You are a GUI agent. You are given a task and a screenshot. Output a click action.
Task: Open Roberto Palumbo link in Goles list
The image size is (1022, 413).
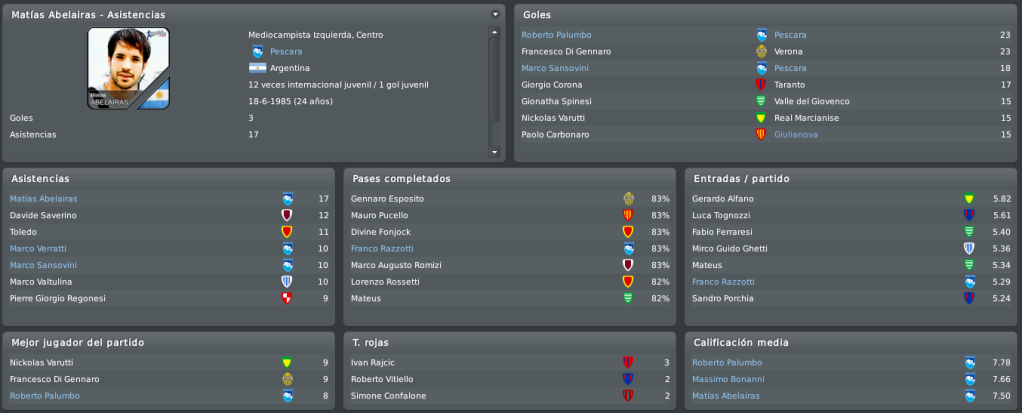pyautogui.click(x=557, y=35)
